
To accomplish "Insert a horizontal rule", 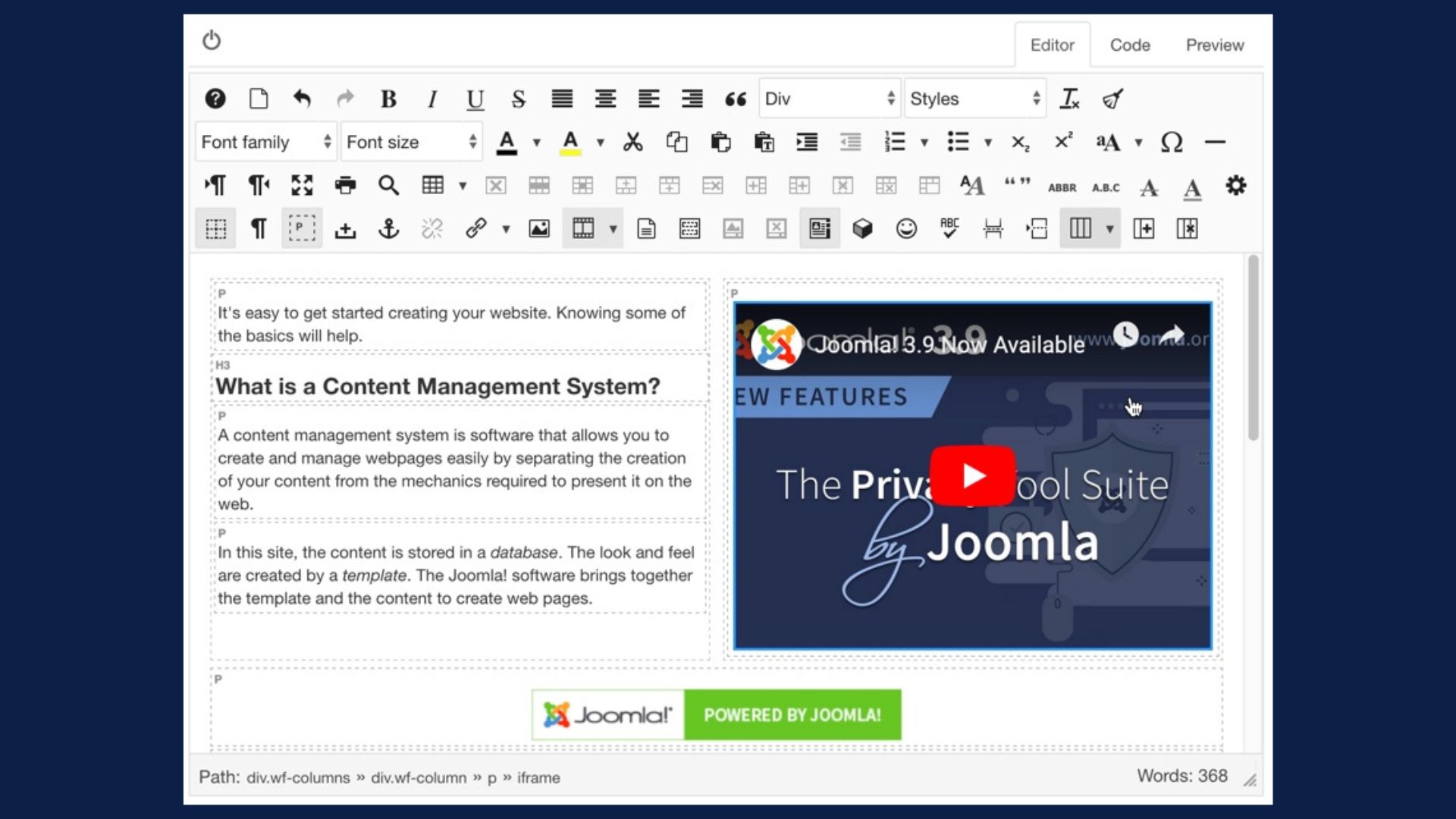I will 1215,142.
